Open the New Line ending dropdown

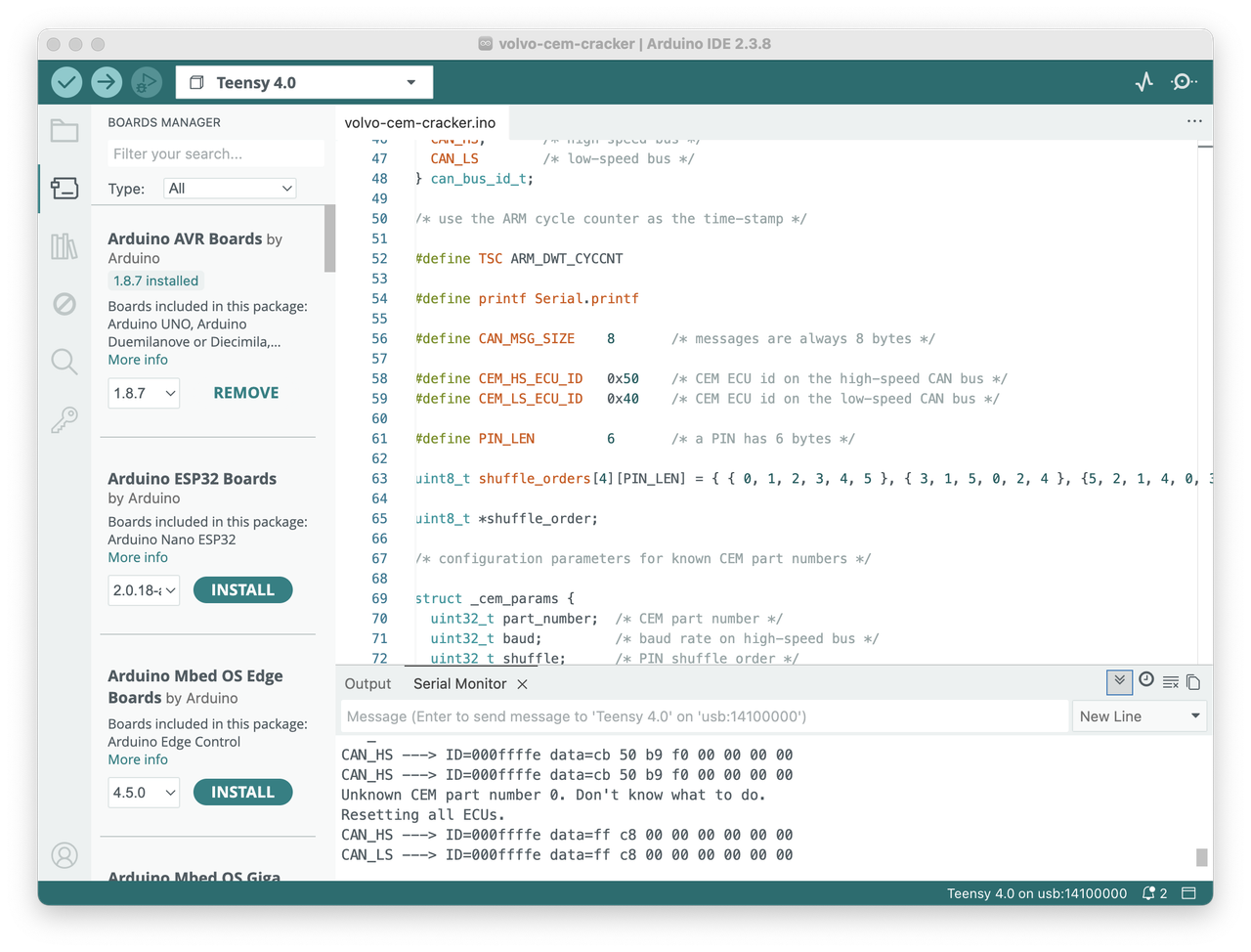coord(1140,716)
